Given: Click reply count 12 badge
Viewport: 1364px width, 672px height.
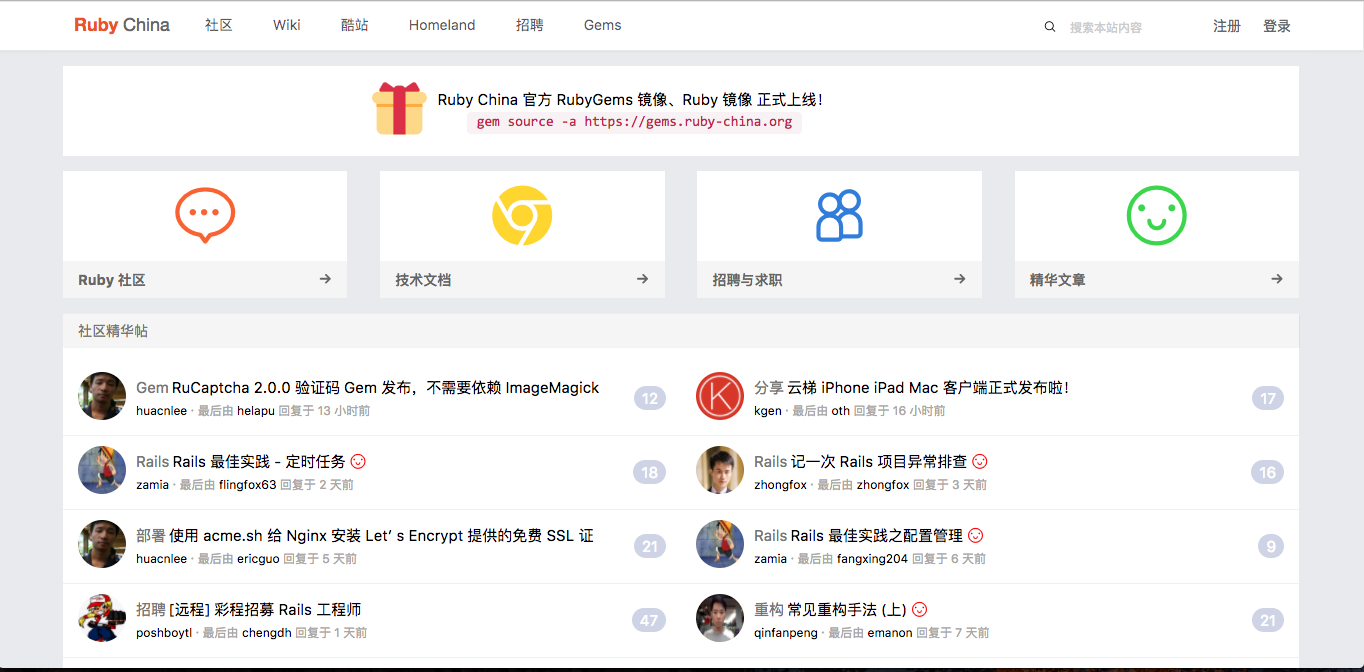Looking at the screenshot, I should 650,399.
